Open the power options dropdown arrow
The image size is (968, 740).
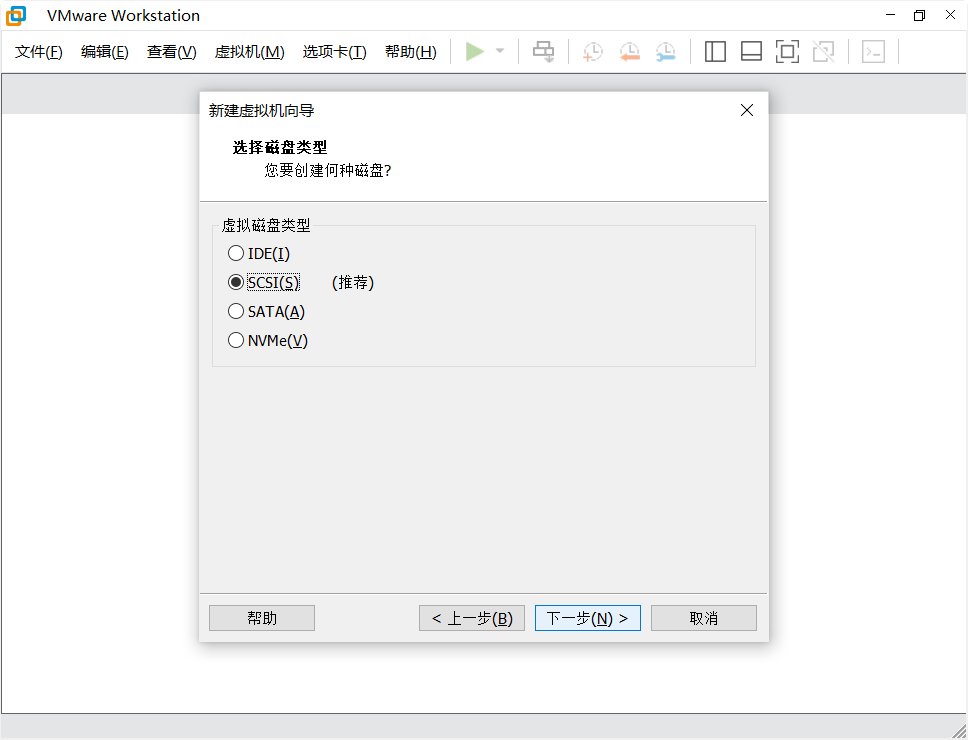coord(500,51)
